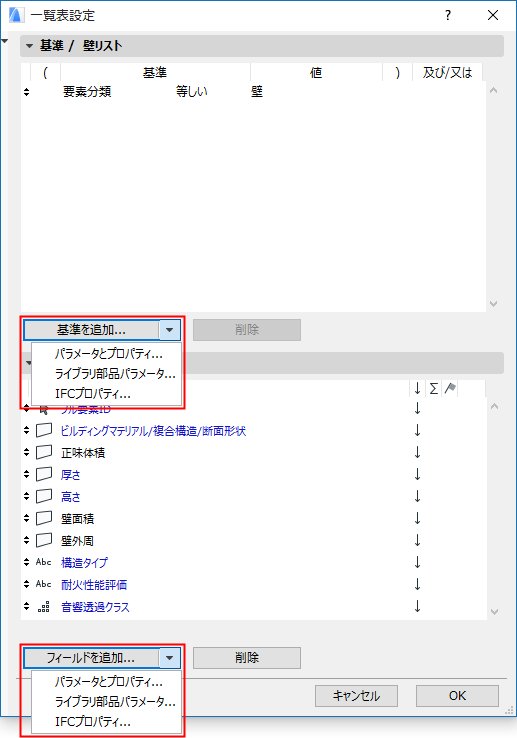Select the 壁外周 field
517x738 pixels.
click(x=78, y=541)
